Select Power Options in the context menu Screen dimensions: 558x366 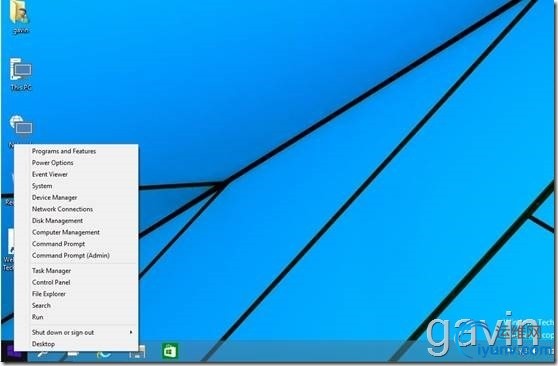(x=76, y=163)
